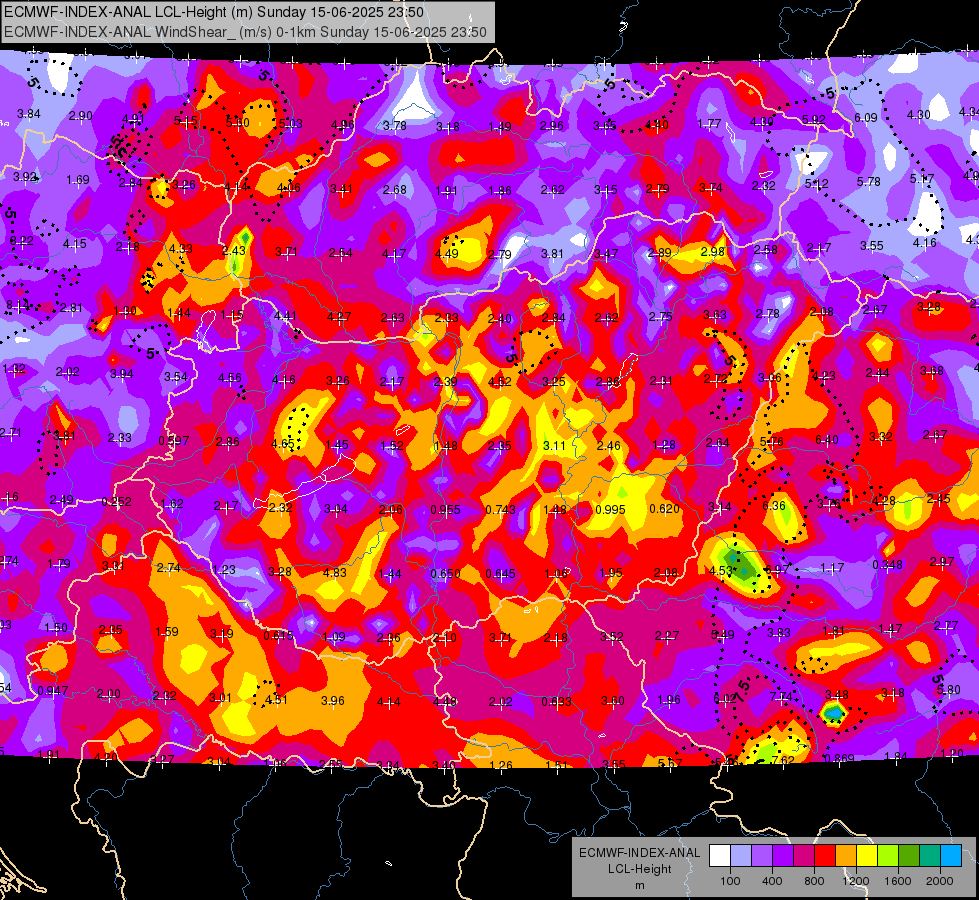Click the wind shear value 0.597

click(x=174, y=440)
